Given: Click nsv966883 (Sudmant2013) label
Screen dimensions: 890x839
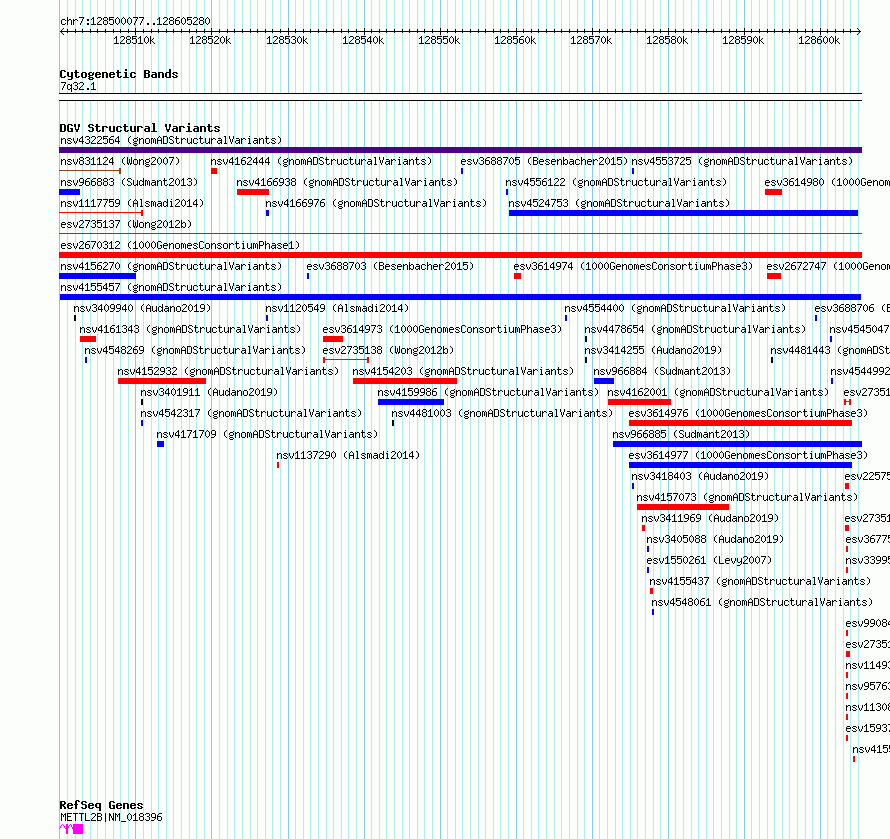Looking at the screenshot, I should click(129, 182).
